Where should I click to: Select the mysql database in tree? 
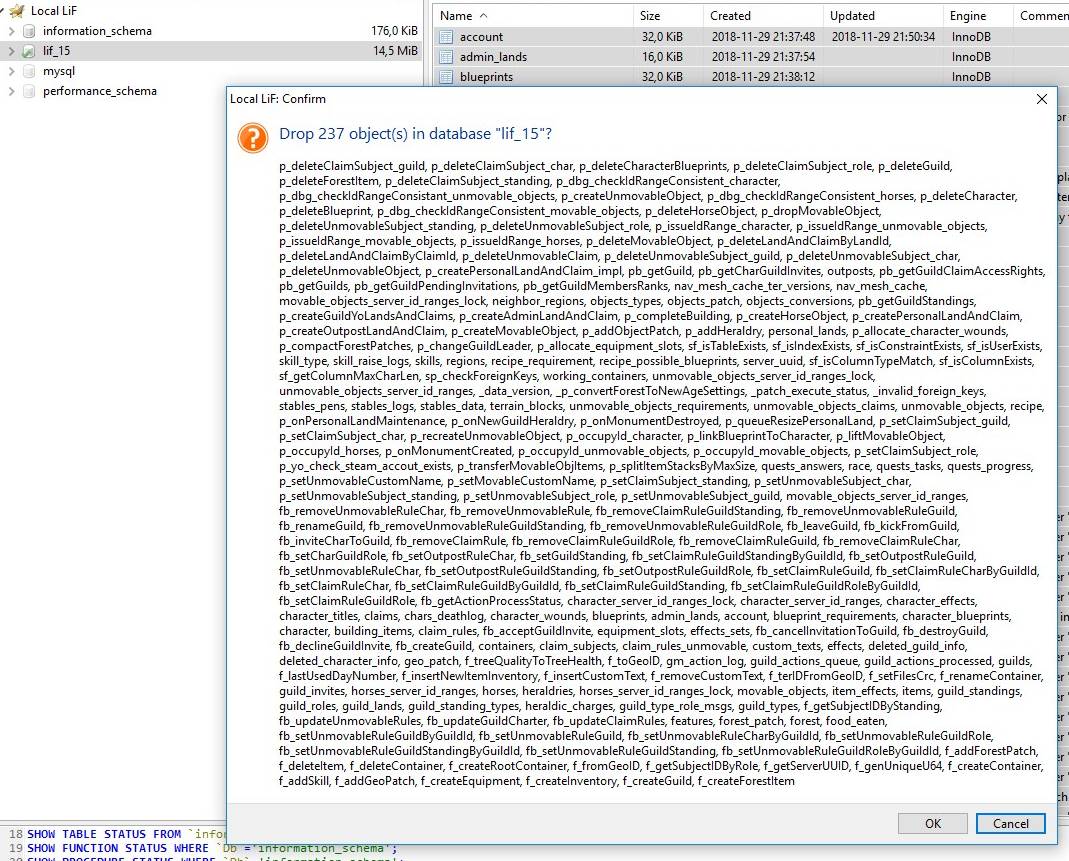59,71
